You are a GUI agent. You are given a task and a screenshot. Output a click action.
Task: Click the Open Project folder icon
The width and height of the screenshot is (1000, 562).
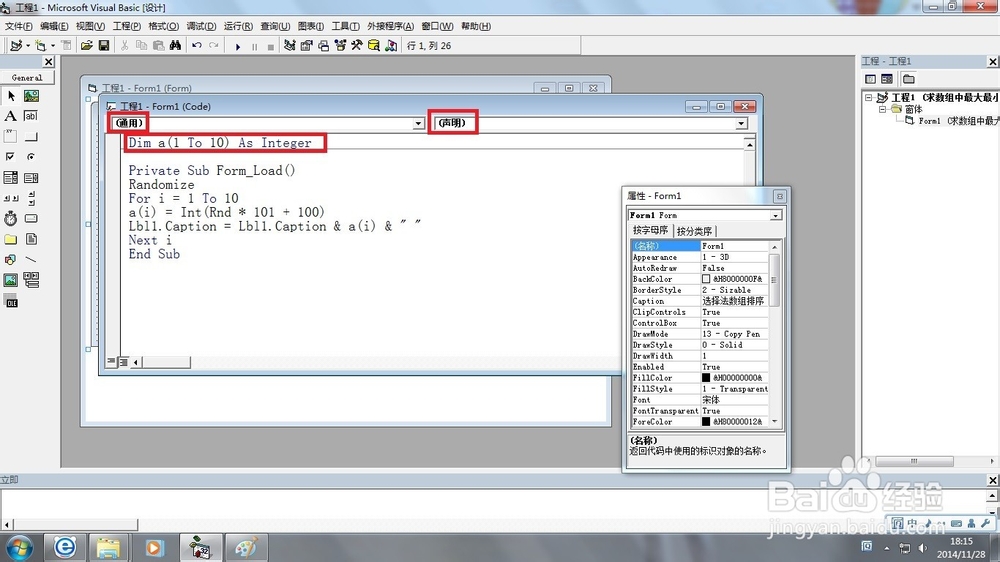(87, 45)
